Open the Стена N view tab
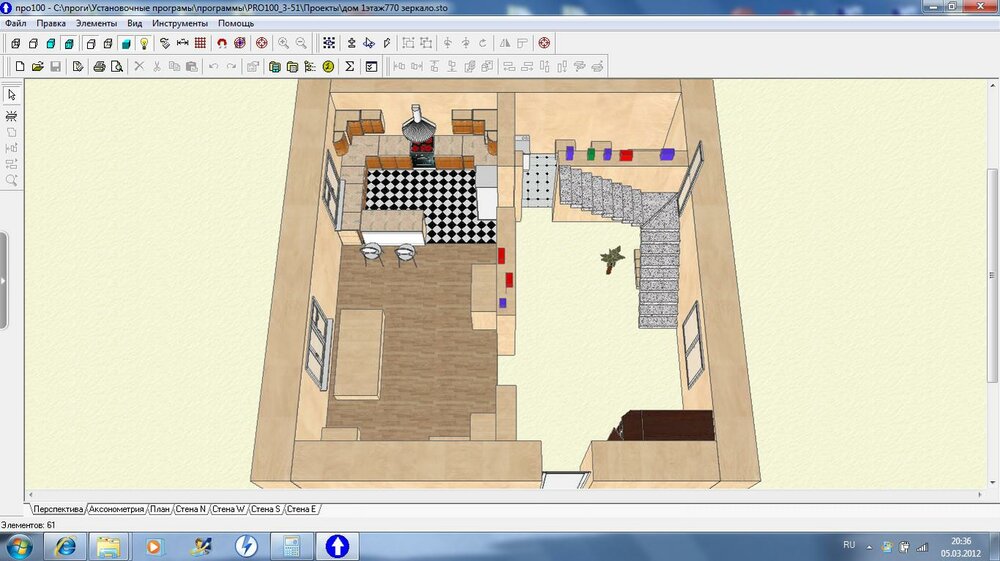Screen dimensions: 1000x561 pos(190,509)
